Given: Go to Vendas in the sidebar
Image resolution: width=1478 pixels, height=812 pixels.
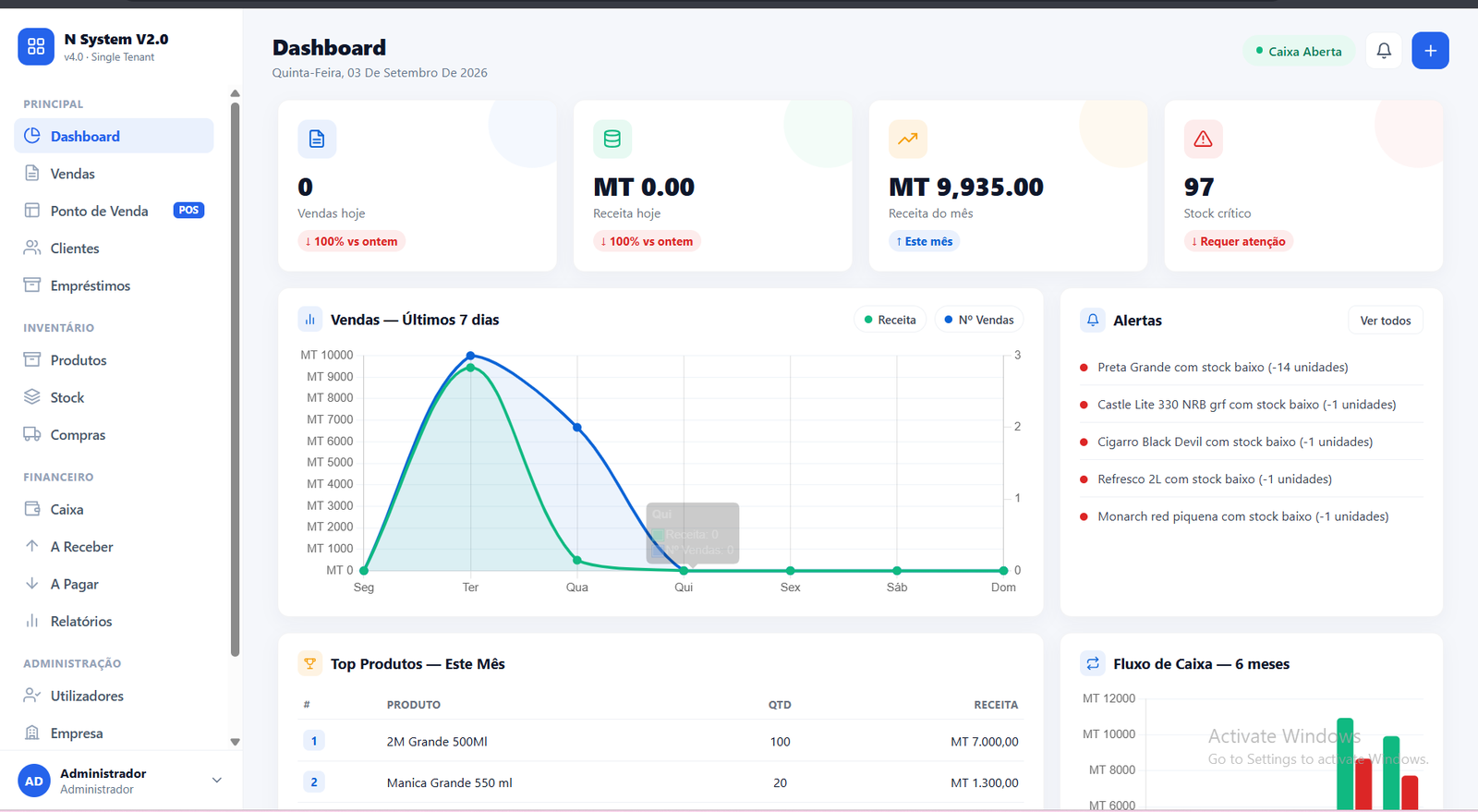Looking at the screenshot, I should click(x=114, y=174).
